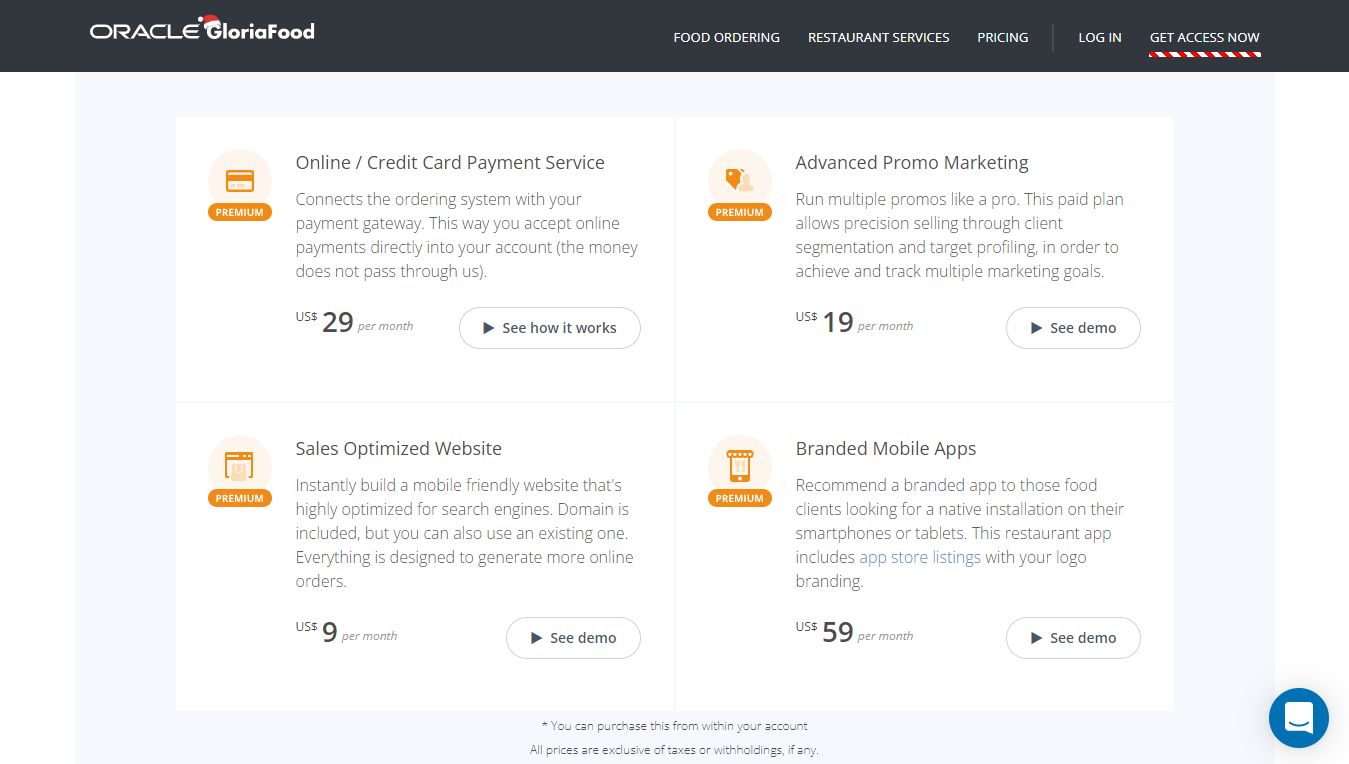Click the Online / Credit Card Payment Service heading
Image resolution: width=1349 pixels, height=764 pixels.
(x=450, y=163)
